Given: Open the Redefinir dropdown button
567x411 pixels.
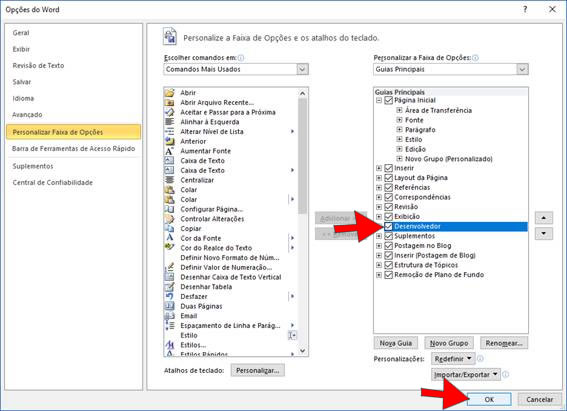Looking at the screenshot, I should [x=453, y=359].
